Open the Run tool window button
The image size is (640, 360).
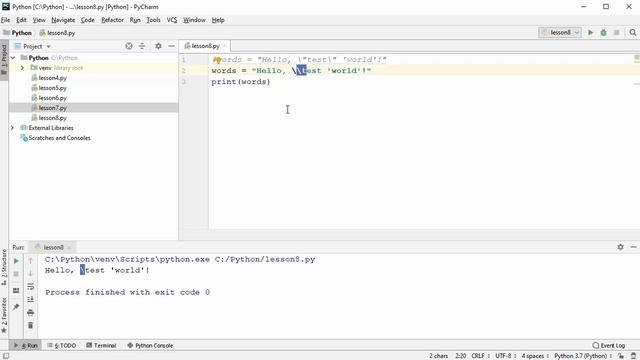26,345
